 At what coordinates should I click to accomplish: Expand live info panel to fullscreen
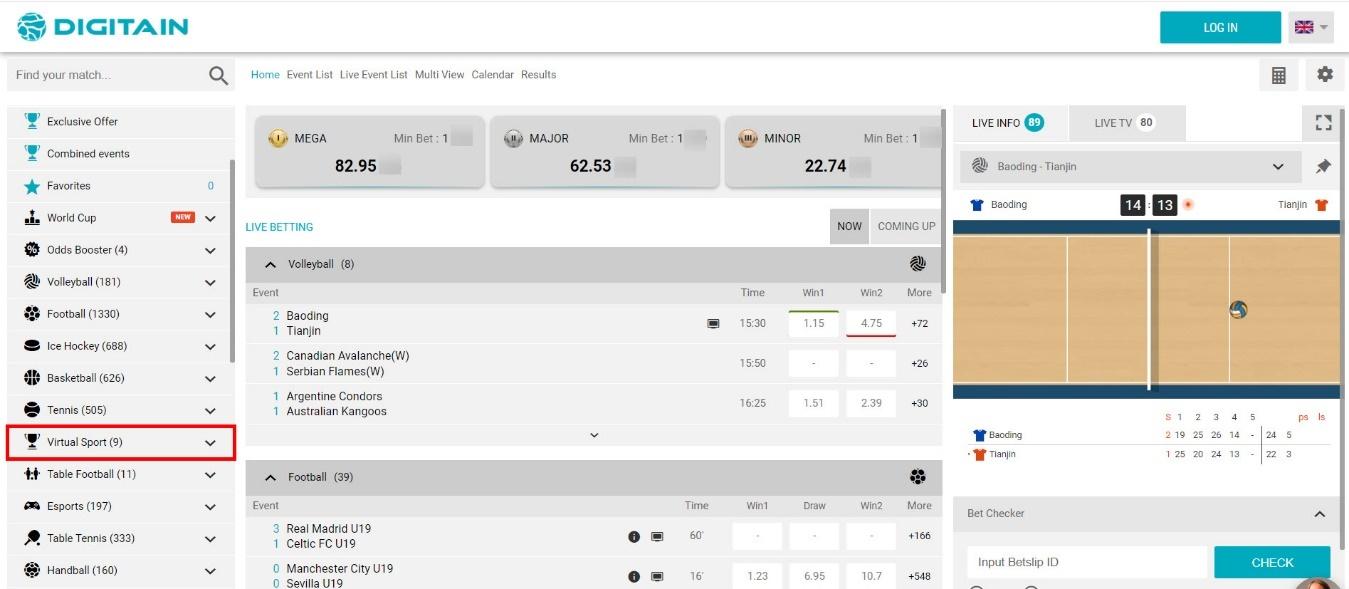(x=1323, y=123)
